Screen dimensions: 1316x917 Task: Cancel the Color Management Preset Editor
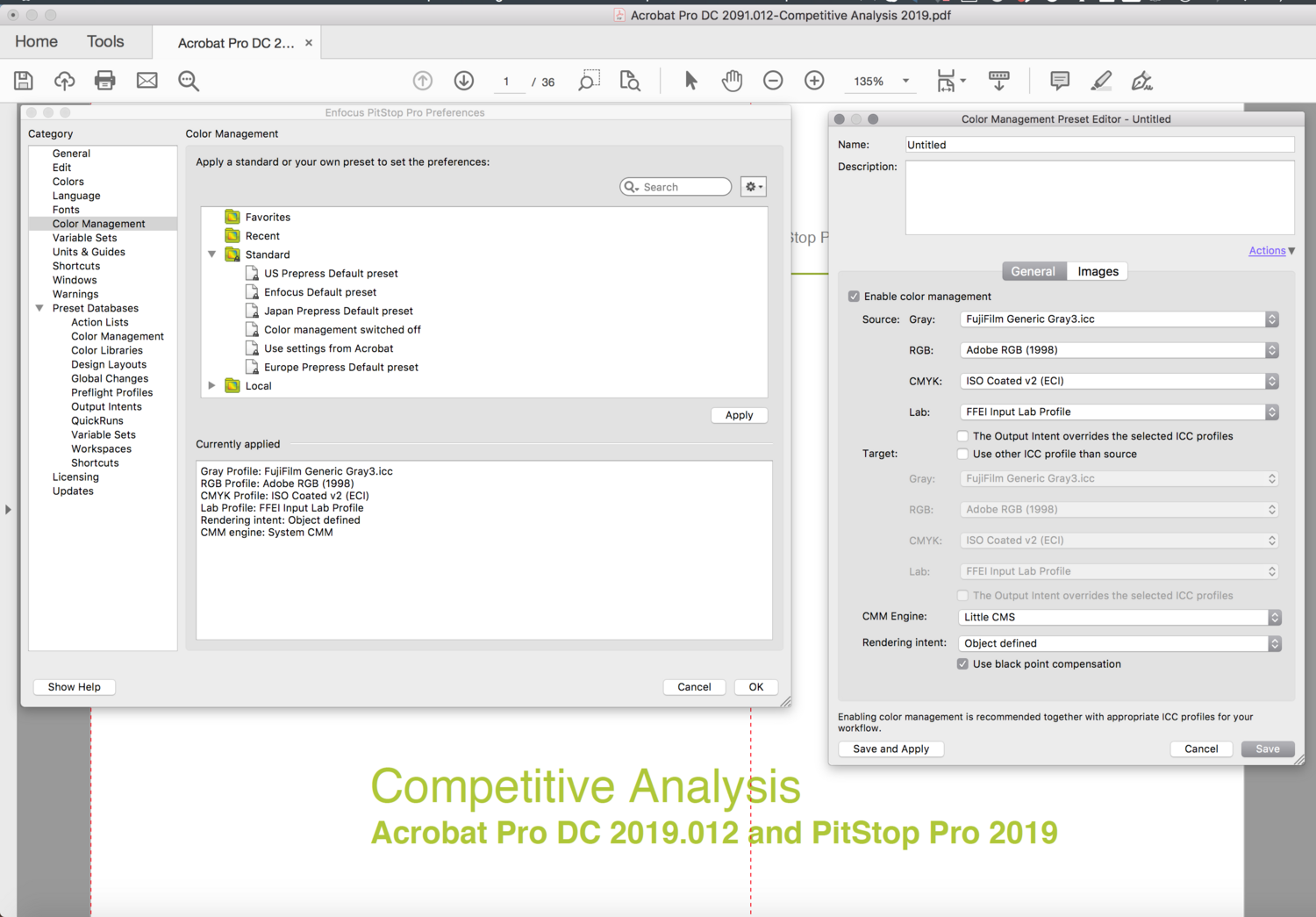pyautogui.click(x=1201, y=749)
